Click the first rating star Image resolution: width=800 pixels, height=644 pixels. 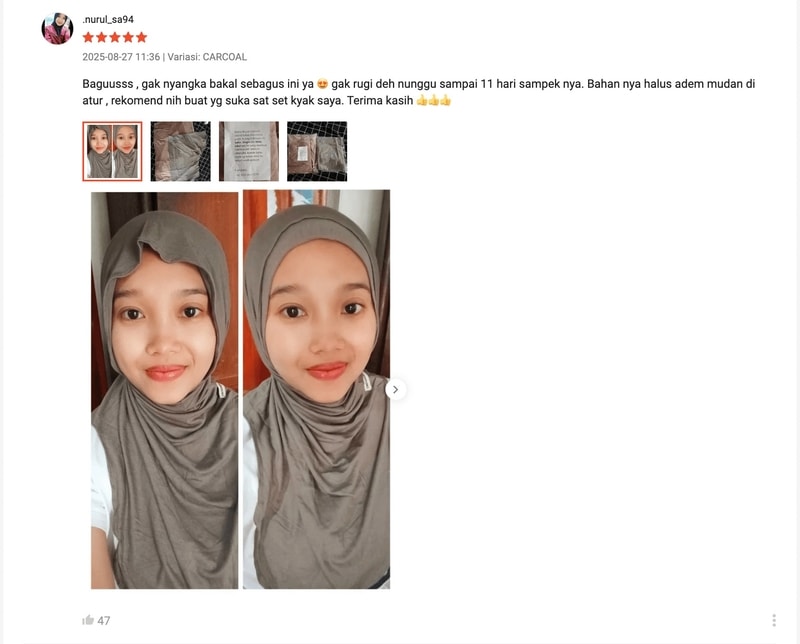[x=88, y=37]
